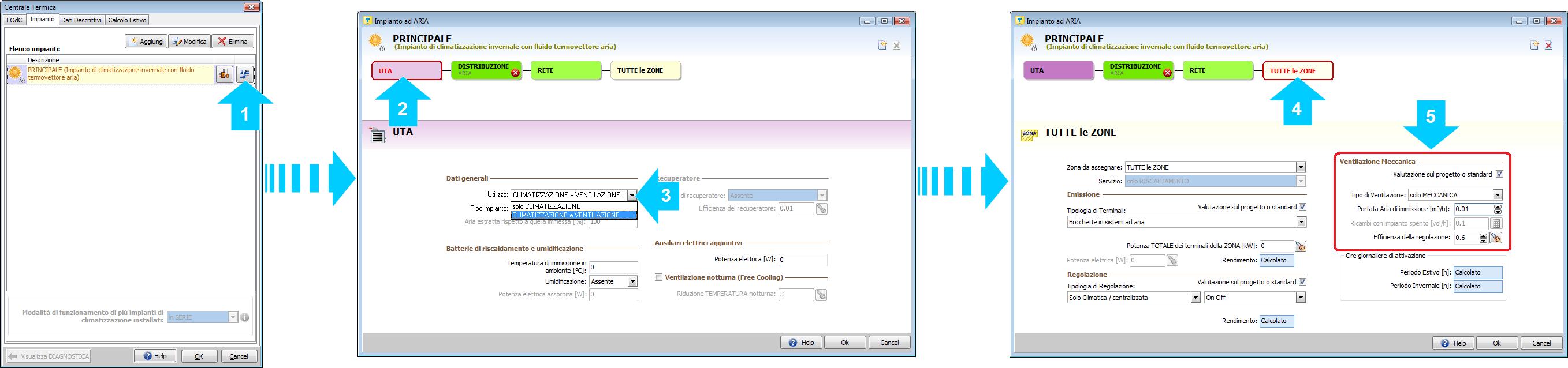Expand the Tipo di Ventilazione dropdown

coord(1498,194)
